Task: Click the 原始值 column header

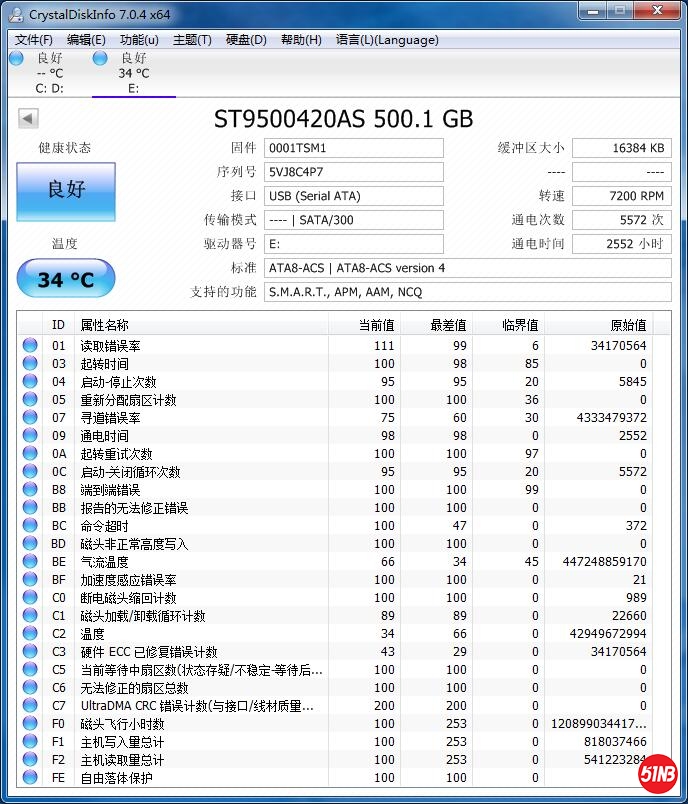Action: (628, 325)
